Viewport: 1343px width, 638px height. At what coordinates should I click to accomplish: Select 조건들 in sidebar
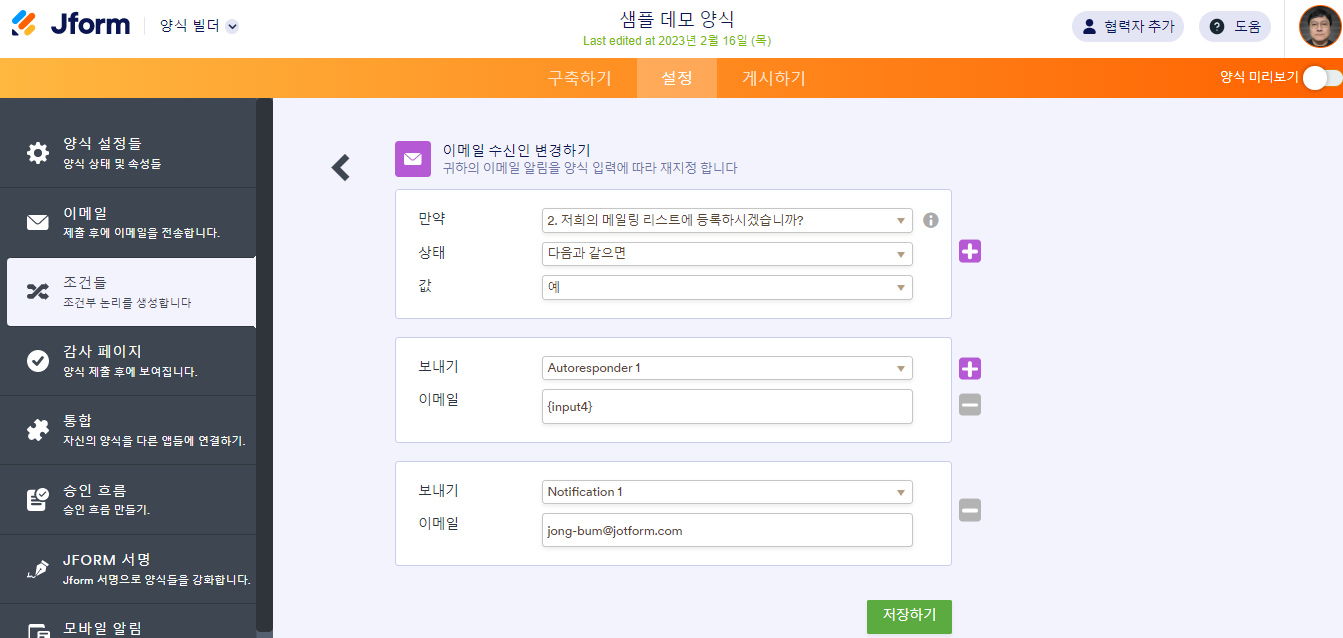[x=131, y=292]
